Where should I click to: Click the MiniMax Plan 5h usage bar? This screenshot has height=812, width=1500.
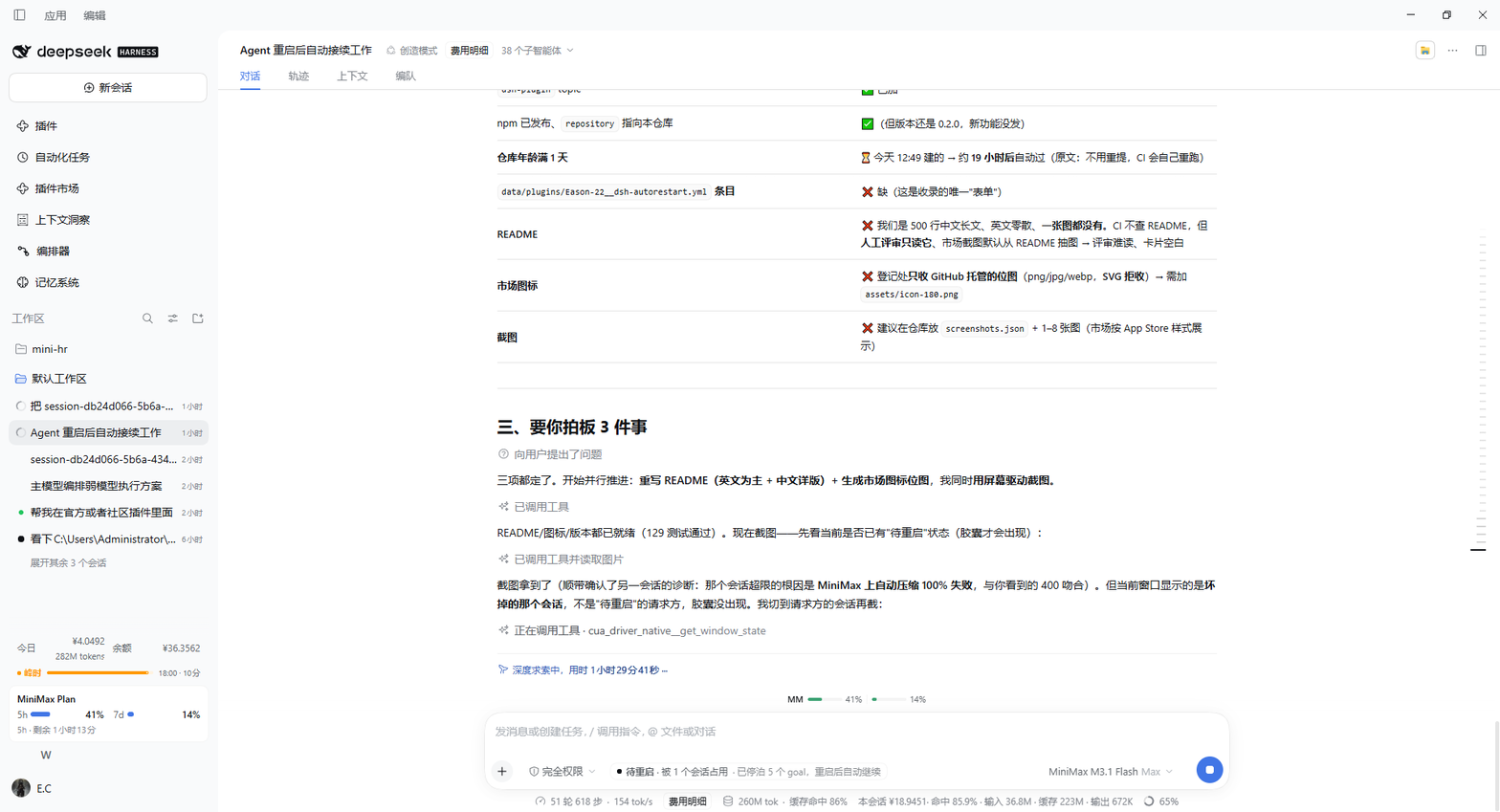click(x=40, y=714)
